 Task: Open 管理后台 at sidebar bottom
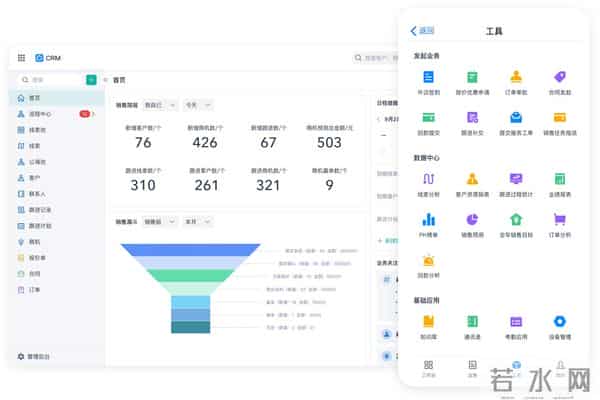[x=39, y=356]
